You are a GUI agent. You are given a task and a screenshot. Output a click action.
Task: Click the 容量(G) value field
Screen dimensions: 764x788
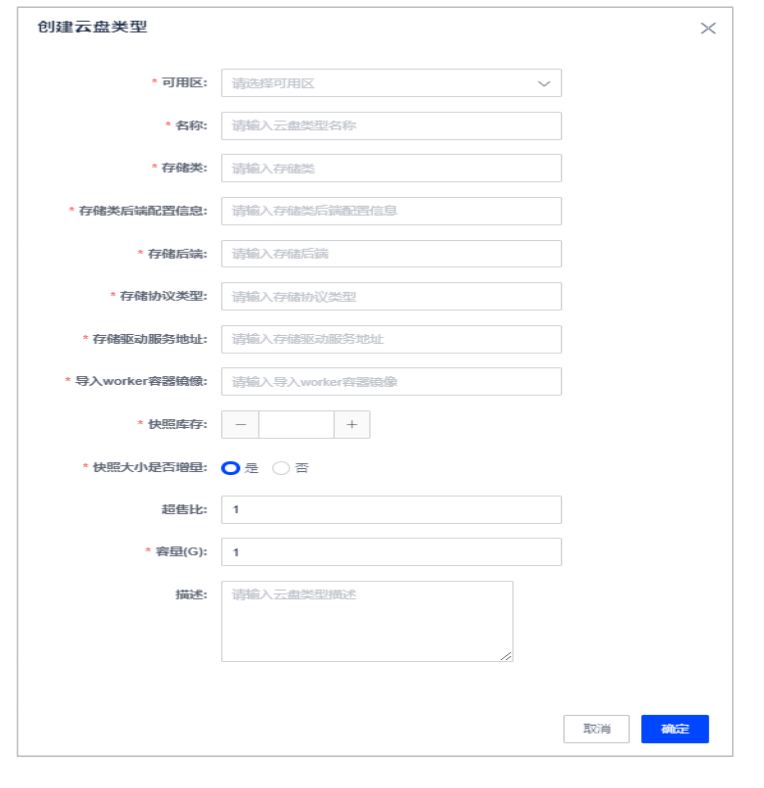(391, 552)
